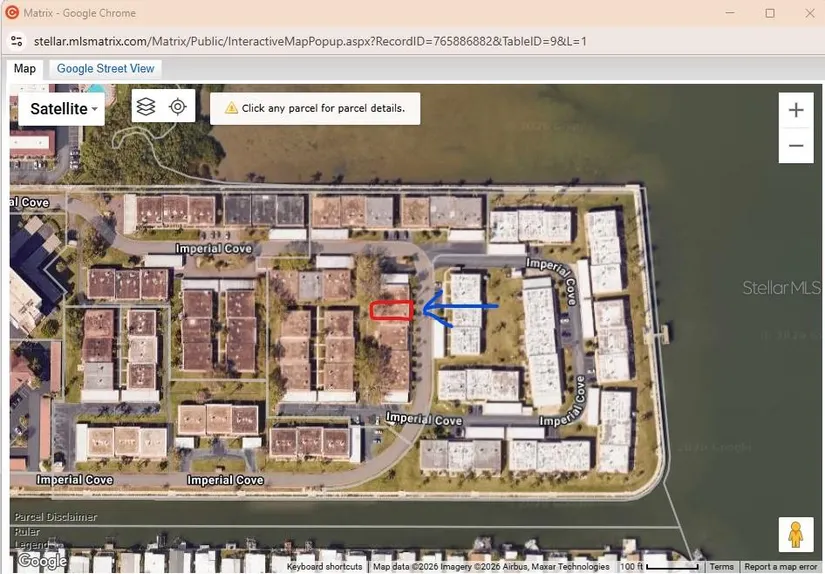
Task: Click the red highlighted parcel
Action: pos(391,310)
